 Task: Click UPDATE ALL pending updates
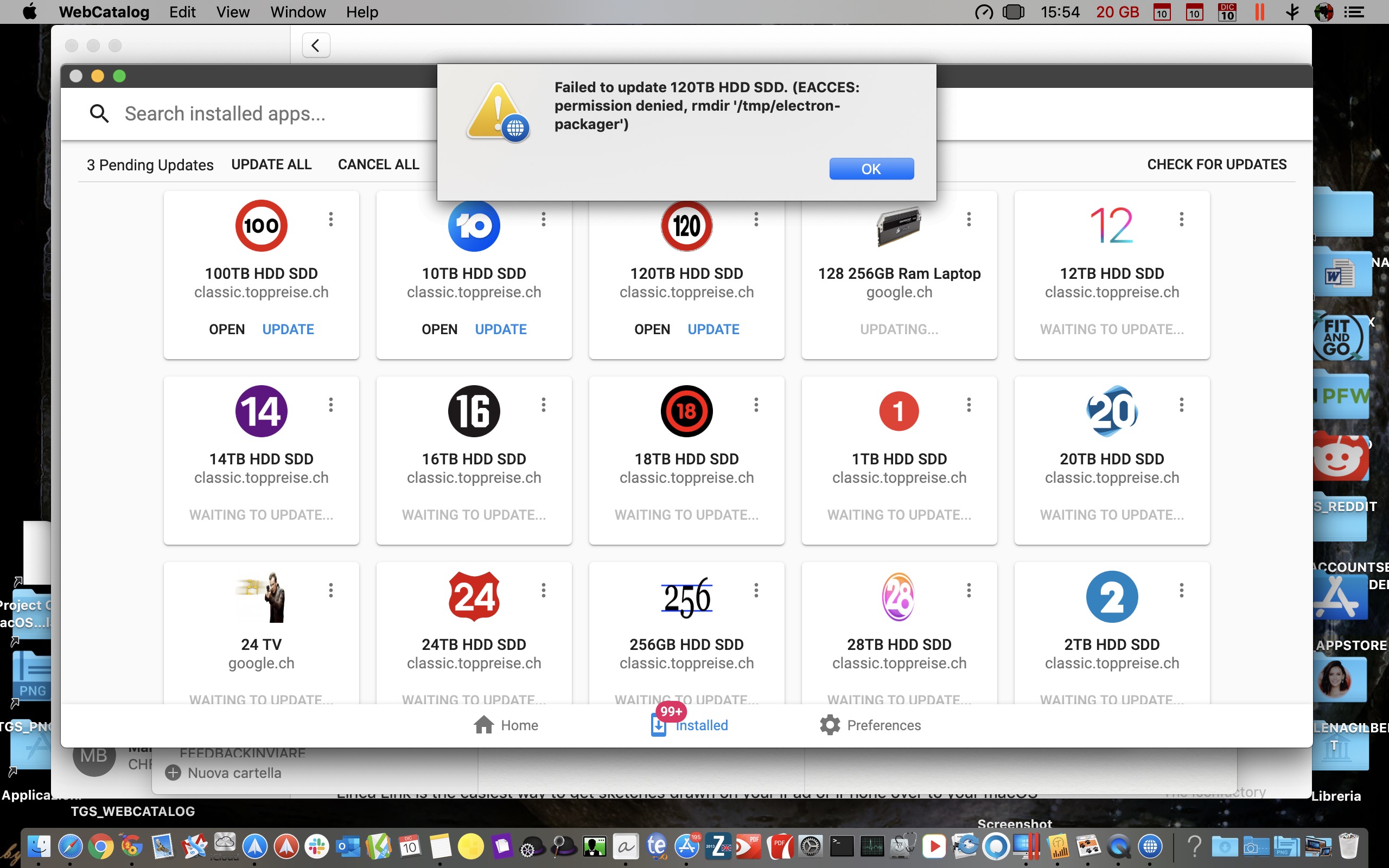click(x=271, y=165)
